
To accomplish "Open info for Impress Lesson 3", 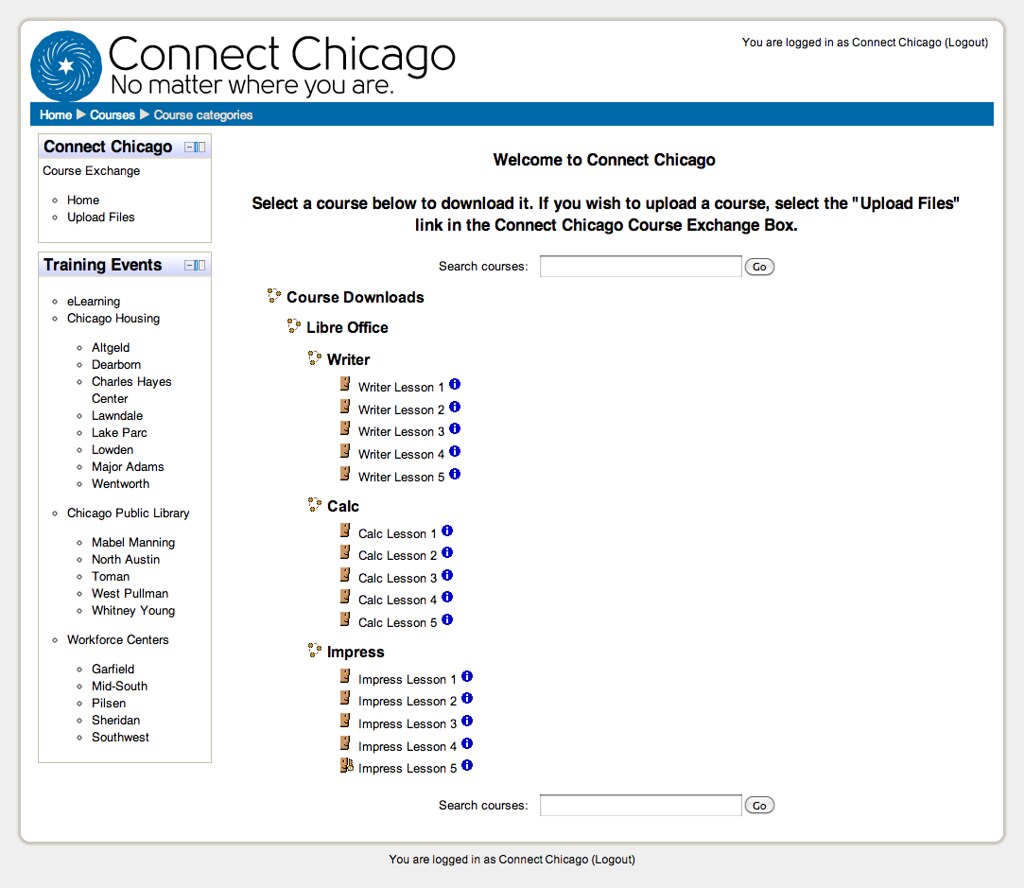I will [467, 721].
